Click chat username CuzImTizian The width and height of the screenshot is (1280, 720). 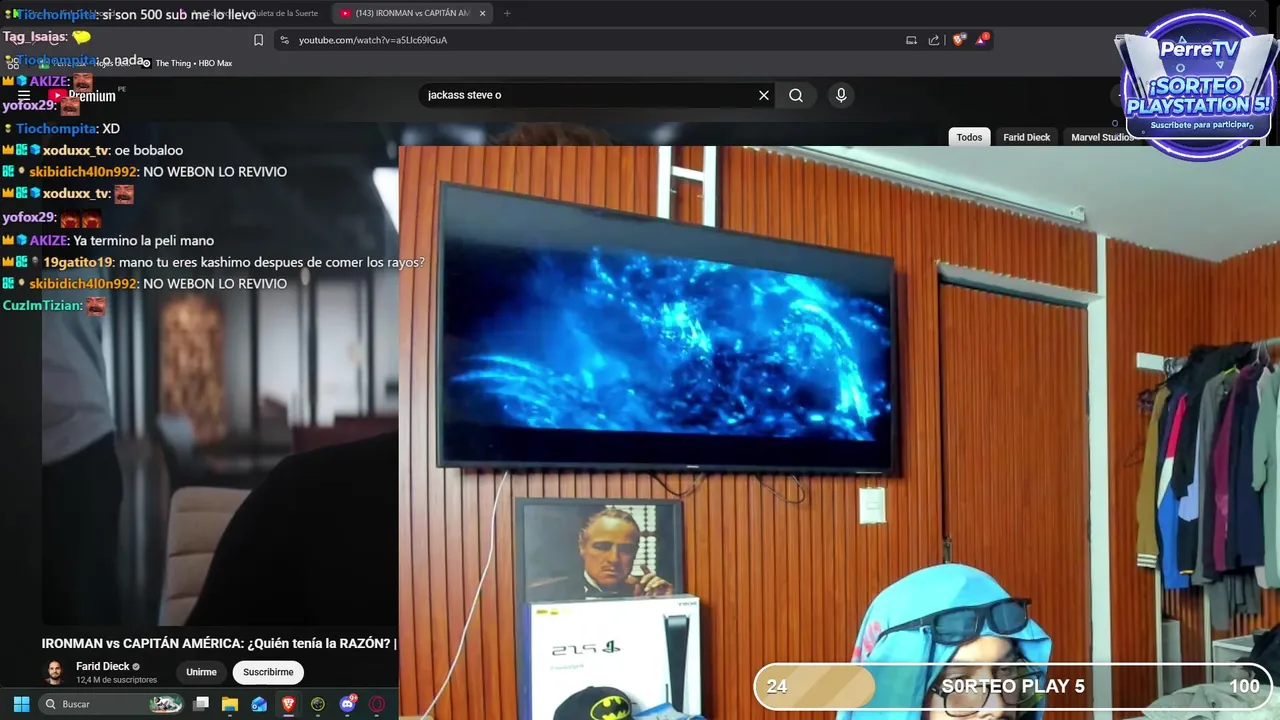click(x=41, y=305)
